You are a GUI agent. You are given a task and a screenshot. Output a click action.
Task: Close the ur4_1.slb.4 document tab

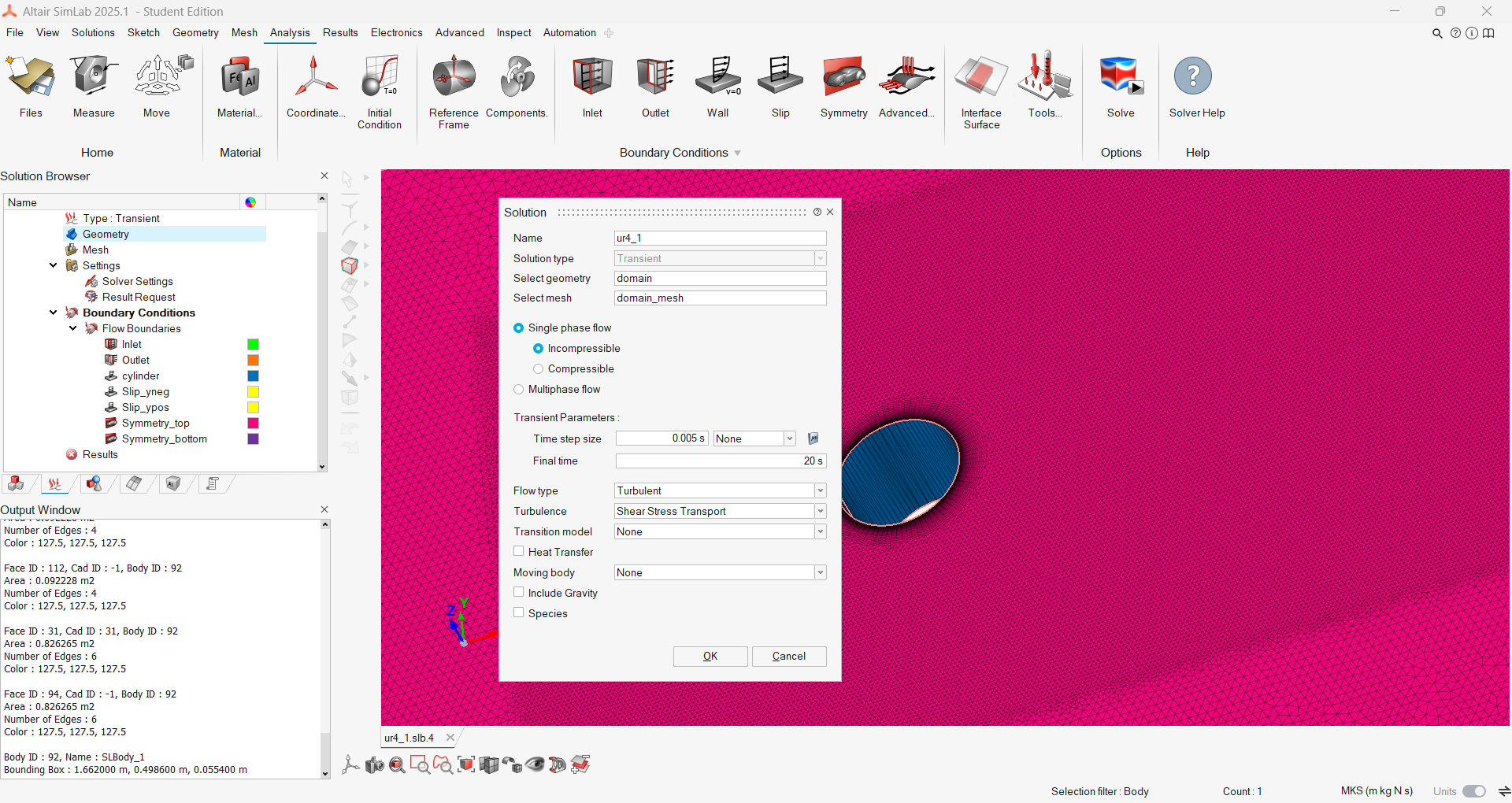pos(450,738)
